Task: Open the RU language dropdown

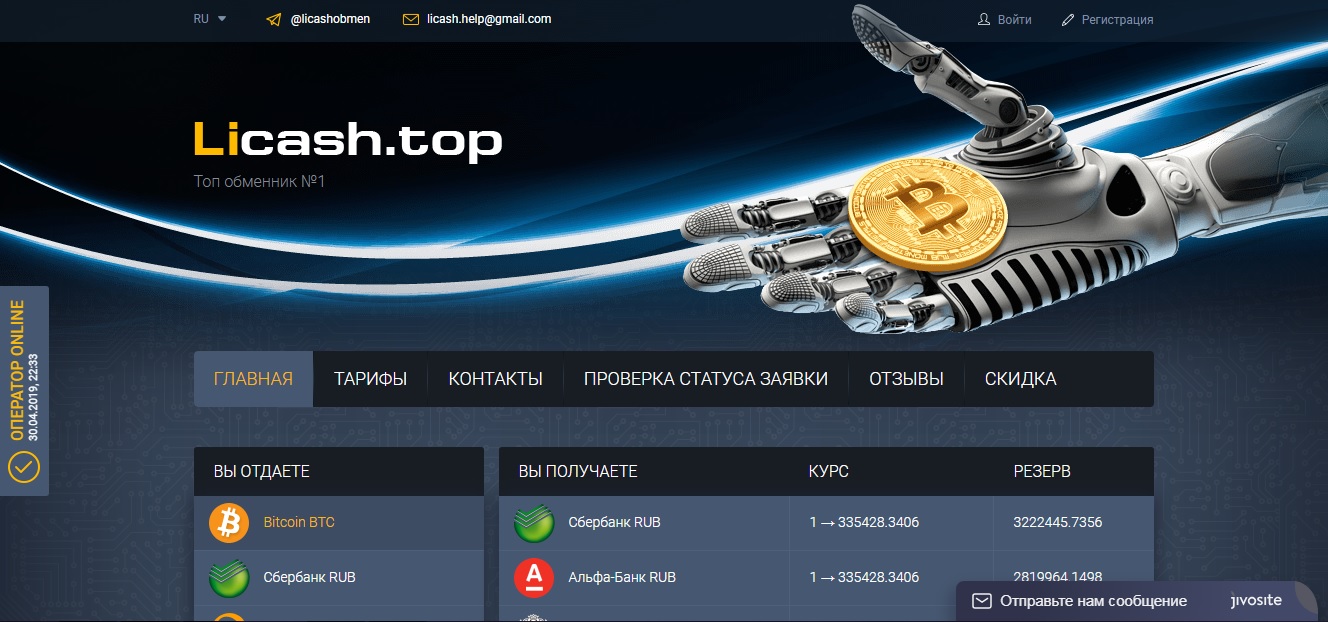Action: (x=210, y=19)
